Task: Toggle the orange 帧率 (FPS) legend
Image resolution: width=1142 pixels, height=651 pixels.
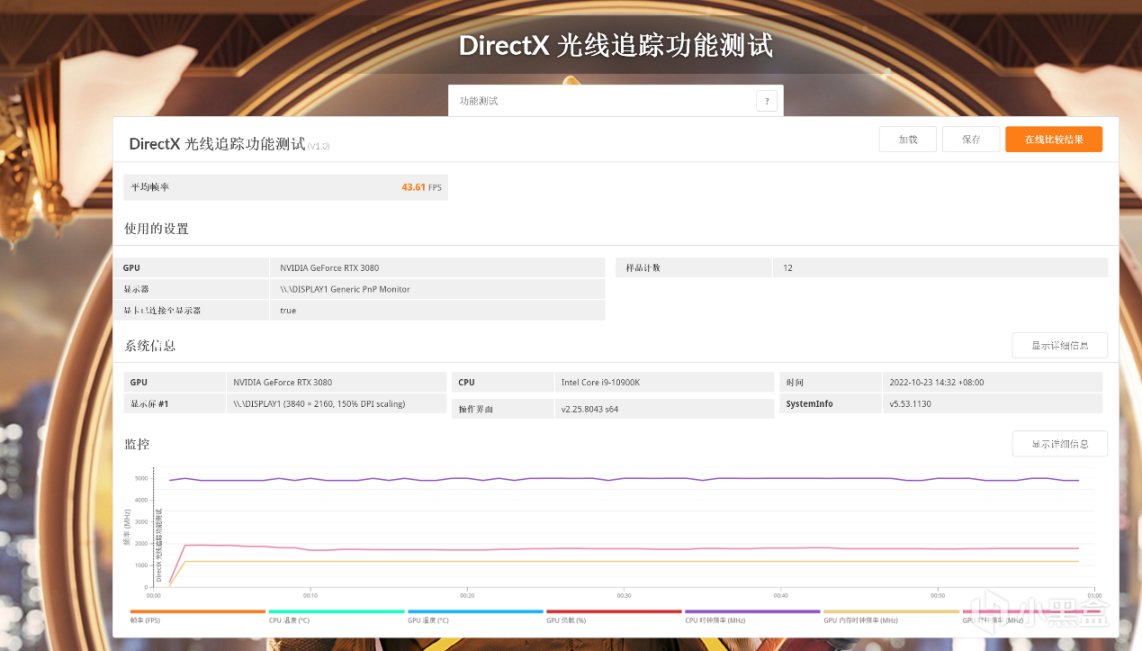Action: coord(197,616)
